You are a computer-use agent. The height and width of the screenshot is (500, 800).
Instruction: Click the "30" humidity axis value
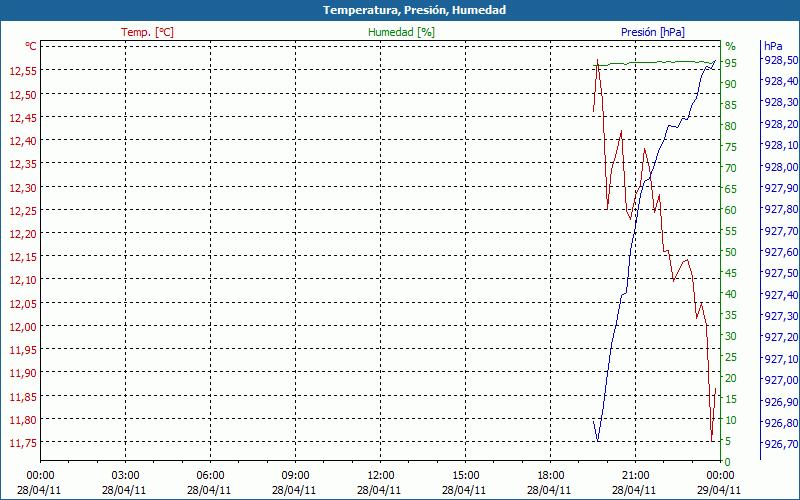[x=731, y=336]
